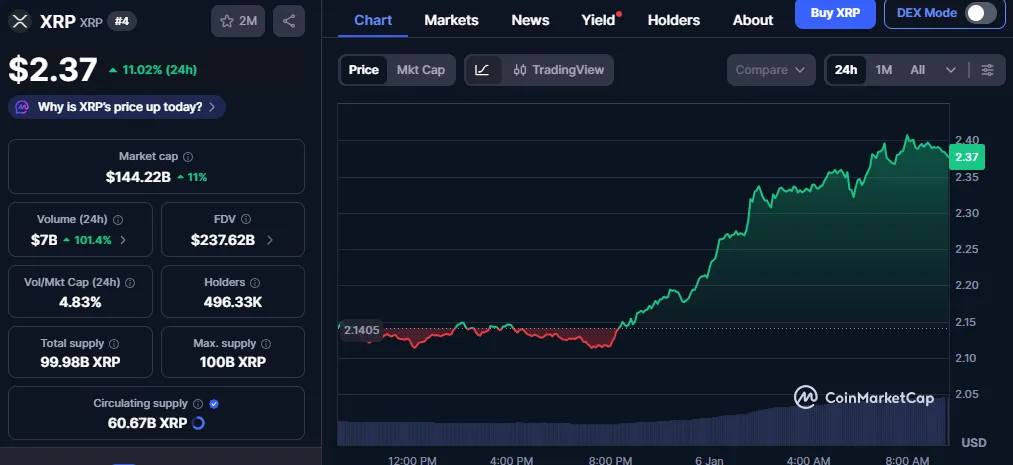The height and width of the screenshot is (465, 1013).
Task: Click the 496.33K holders value
Action: click(233, 302)
